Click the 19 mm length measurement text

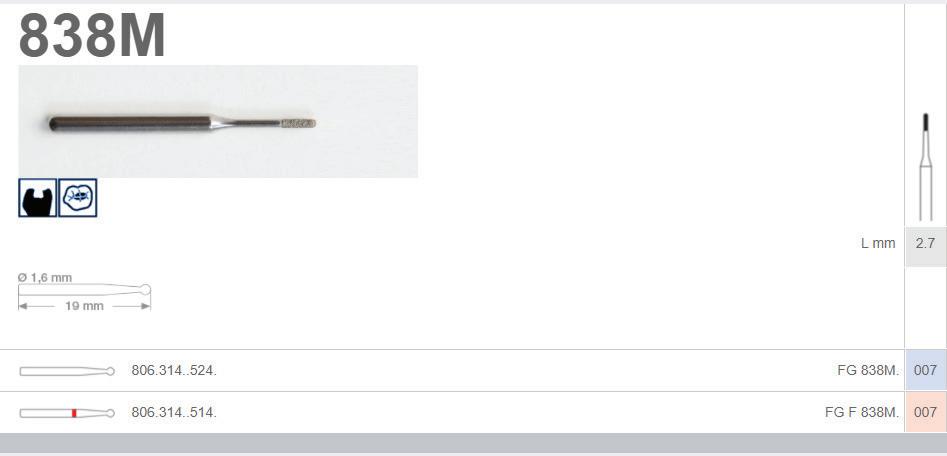pos(84,306)
